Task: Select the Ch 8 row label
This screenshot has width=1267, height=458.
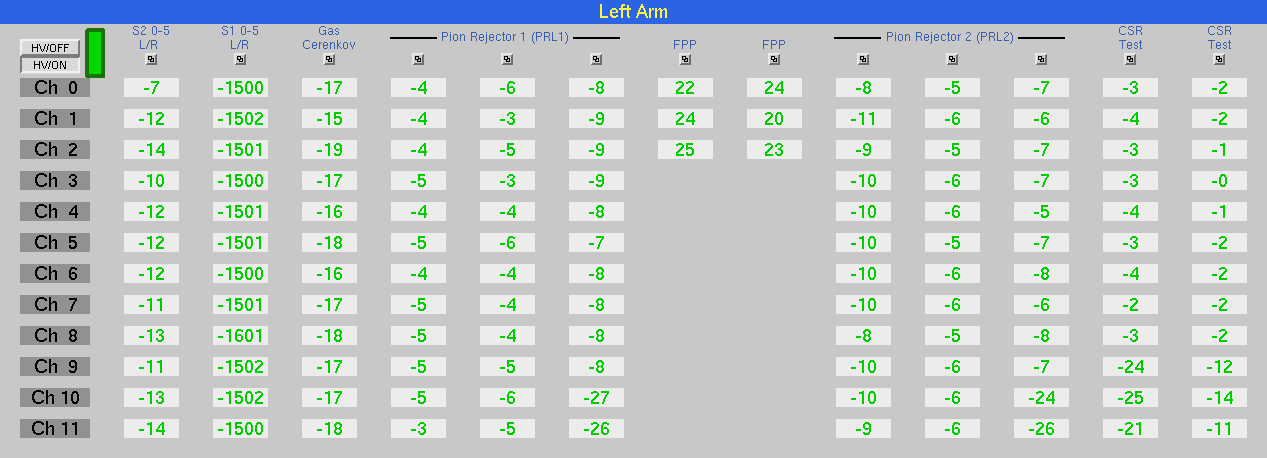Action: coord(55,336)
